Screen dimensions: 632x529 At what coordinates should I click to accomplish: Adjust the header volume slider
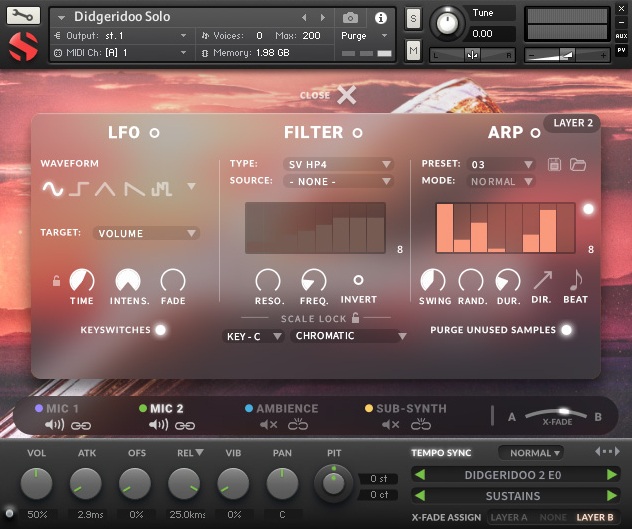click(x=567, y=55)
